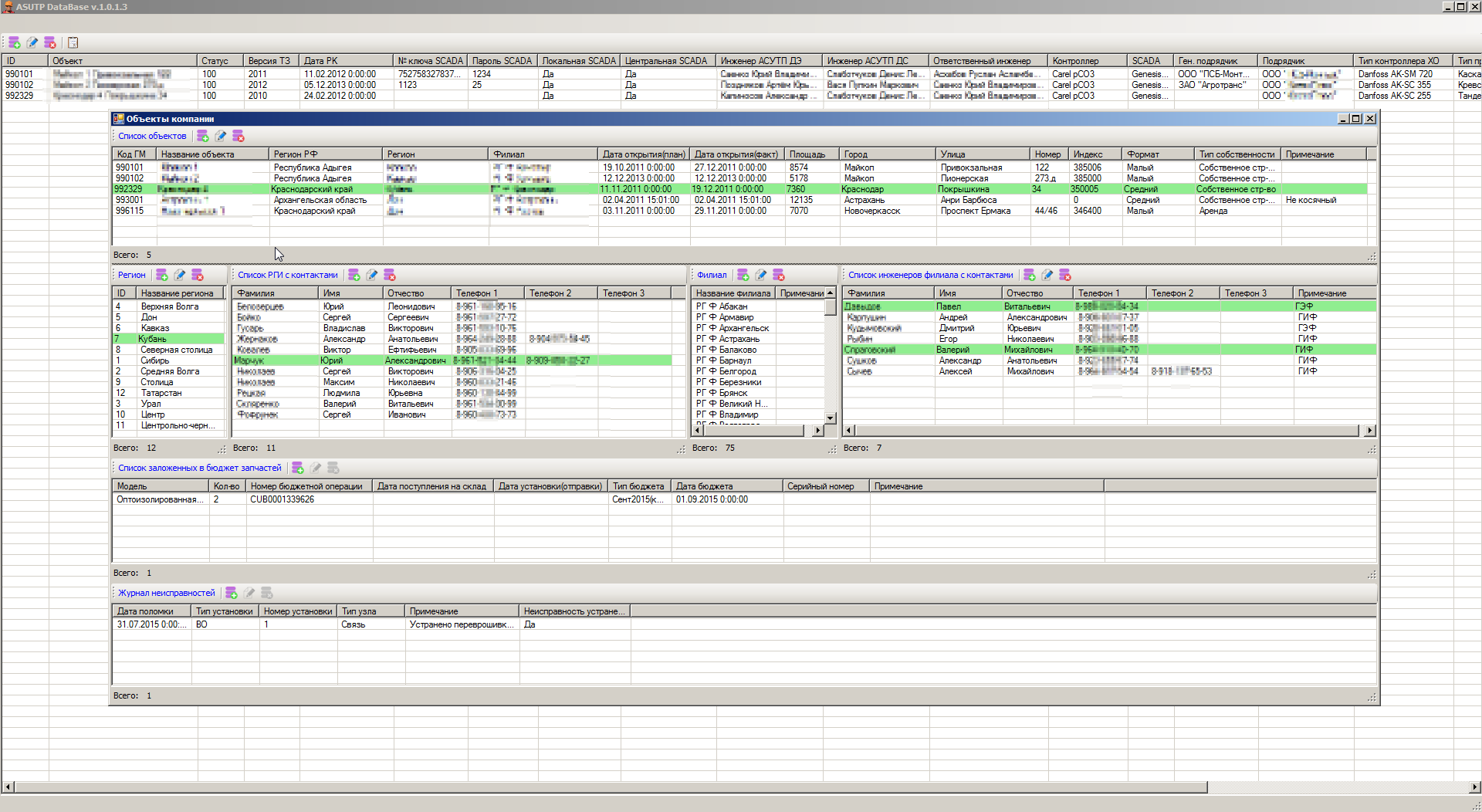Edit the selected Филиал entry

(x=761, y=275)
